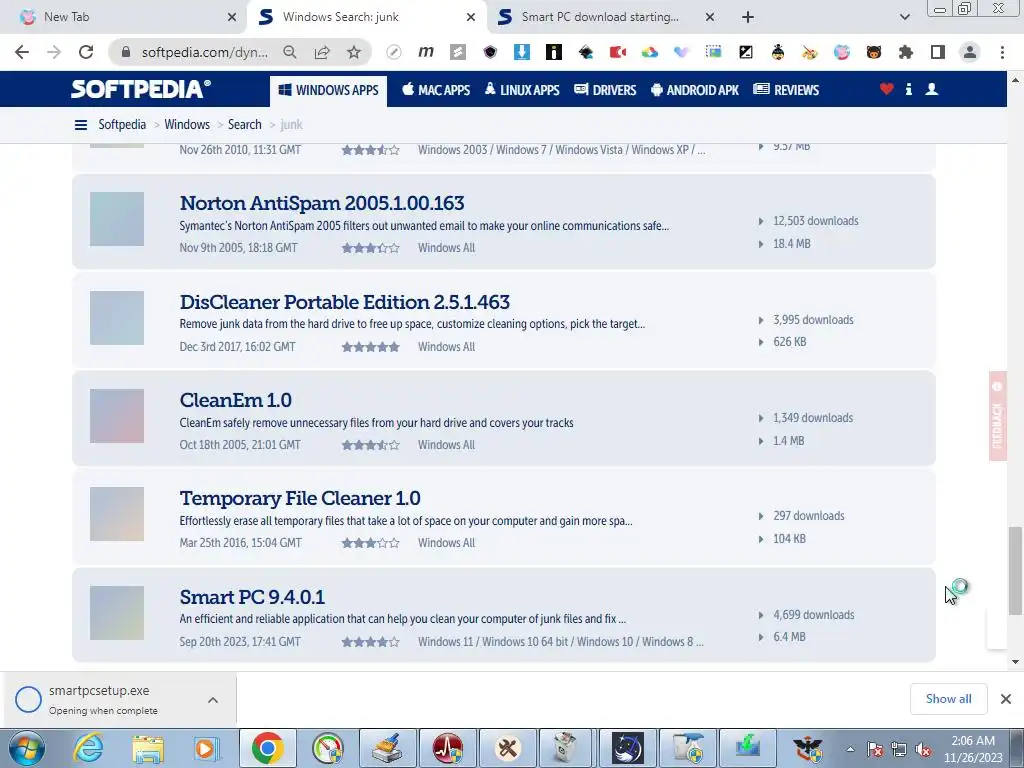This screenshot has width=1024, height=768.
Task: Open Temporary File Cleaner 1.0 link
Action: click(x=300, y=498)
